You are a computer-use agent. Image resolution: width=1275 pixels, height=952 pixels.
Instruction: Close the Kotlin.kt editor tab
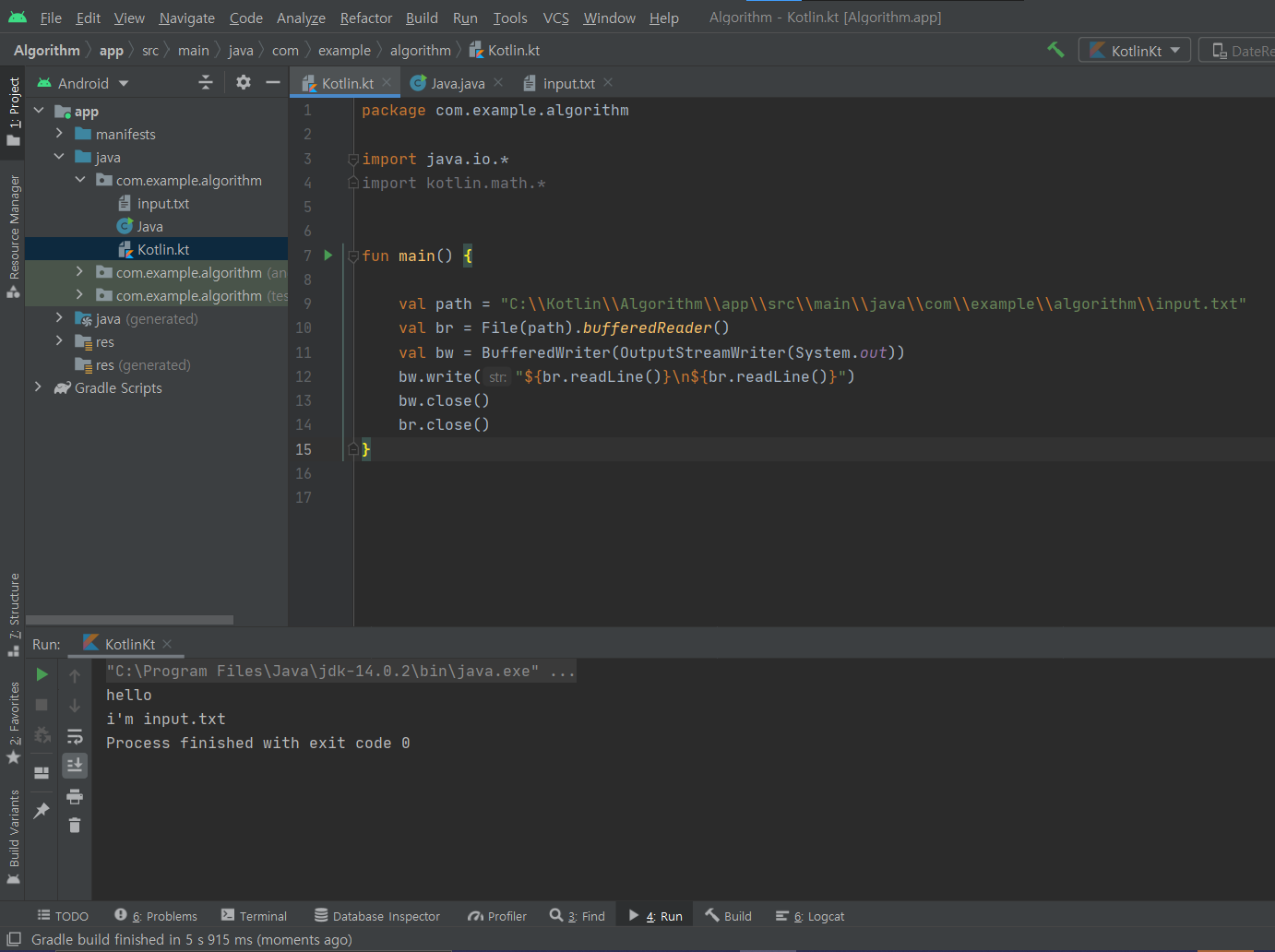(x=387, y=82)
